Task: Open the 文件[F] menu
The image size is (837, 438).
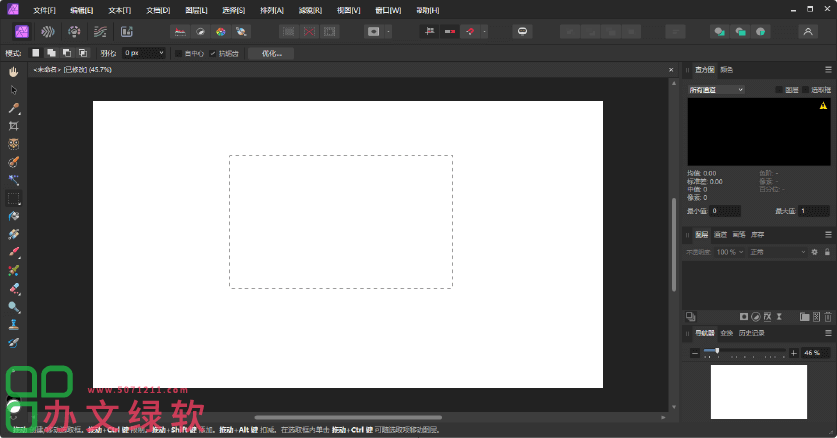Action: 44,10
